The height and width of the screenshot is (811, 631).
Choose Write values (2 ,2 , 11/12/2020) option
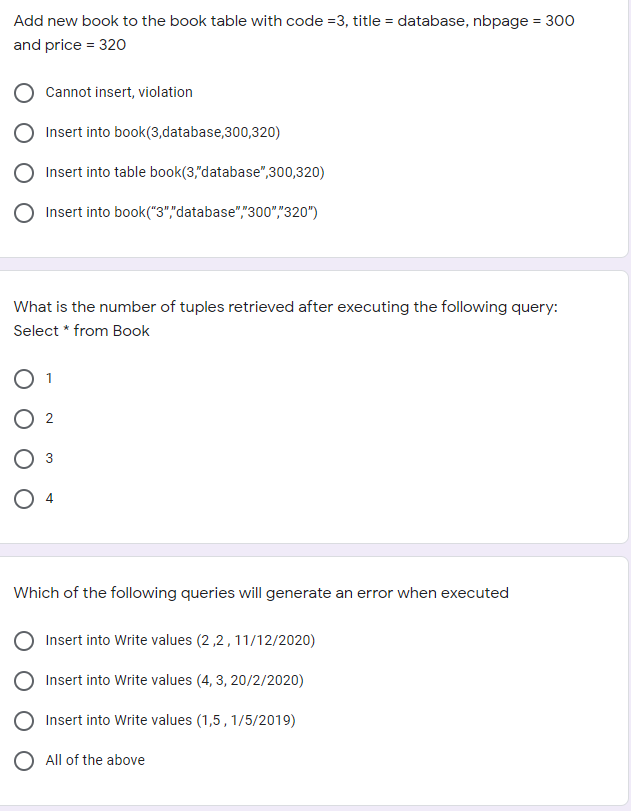pyautogui.click(x=24, y=641)
